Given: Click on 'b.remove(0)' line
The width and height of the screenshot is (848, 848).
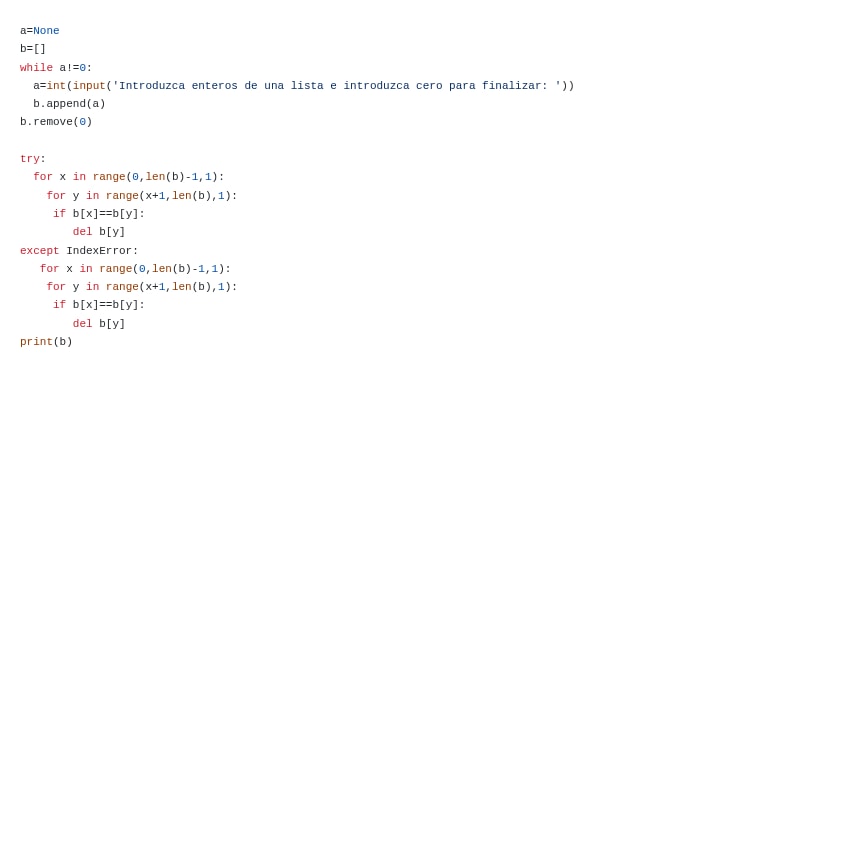Looking at the screenshot, I should (56, 122).
